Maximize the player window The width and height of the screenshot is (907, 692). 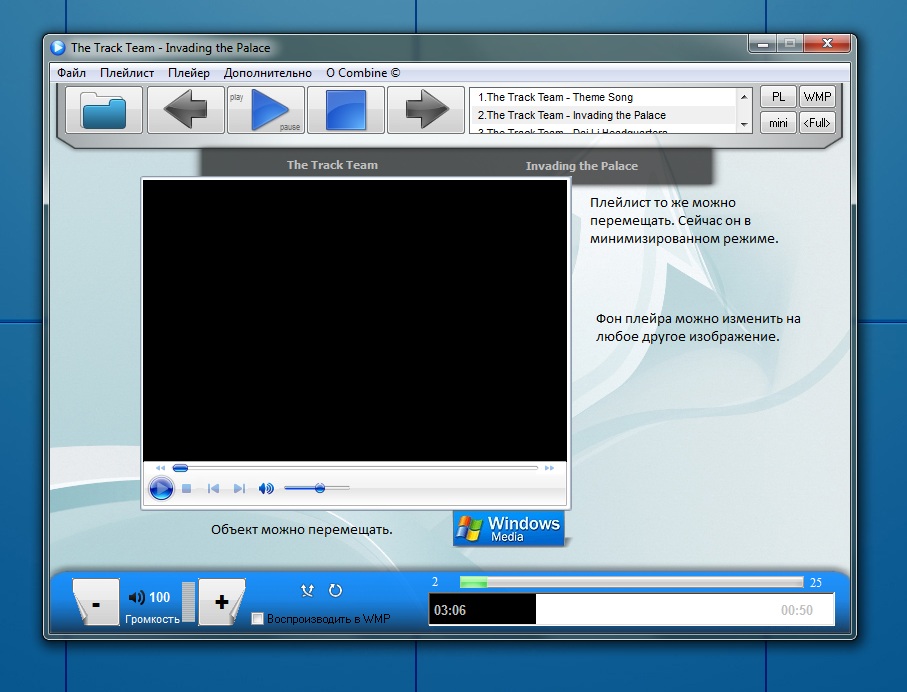click(790, 43)
